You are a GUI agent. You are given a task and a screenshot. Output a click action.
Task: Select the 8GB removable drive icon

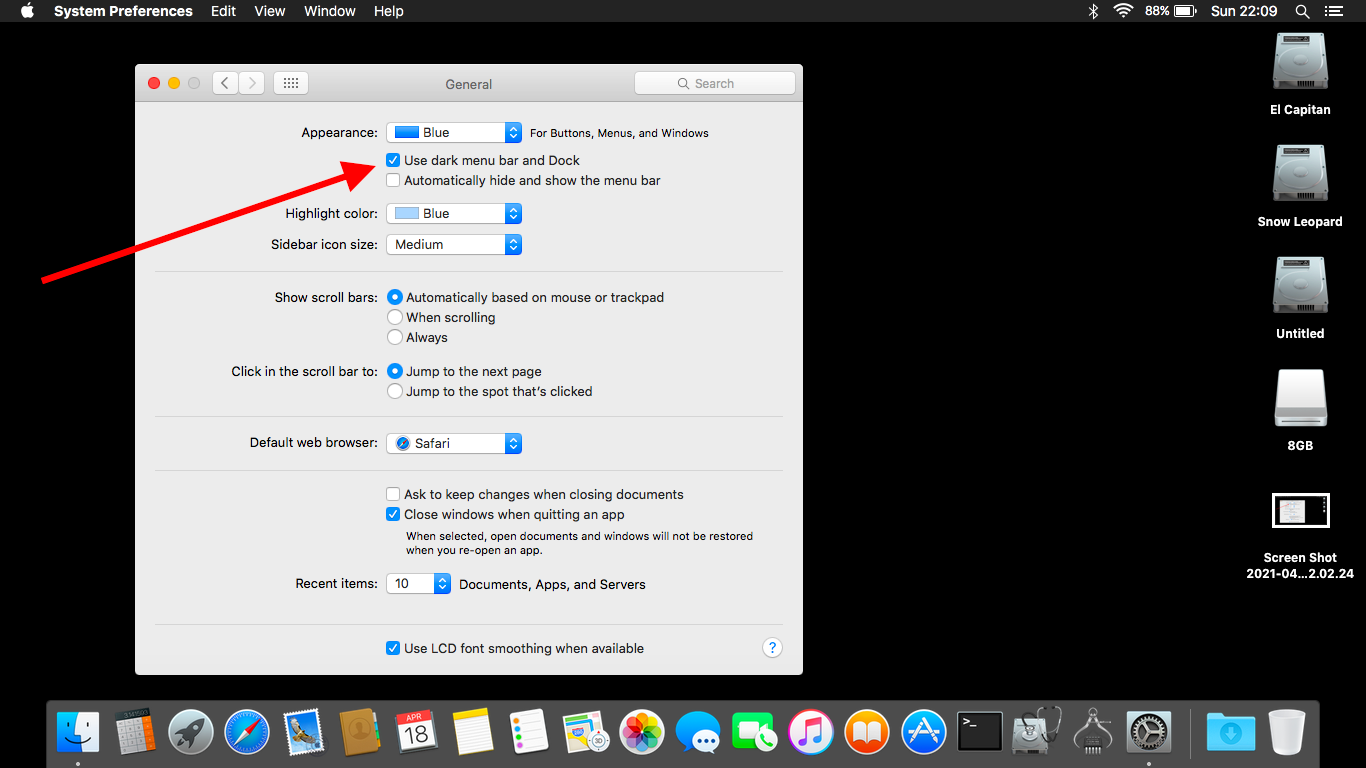pyautogui.click(x=1300, y=398)
